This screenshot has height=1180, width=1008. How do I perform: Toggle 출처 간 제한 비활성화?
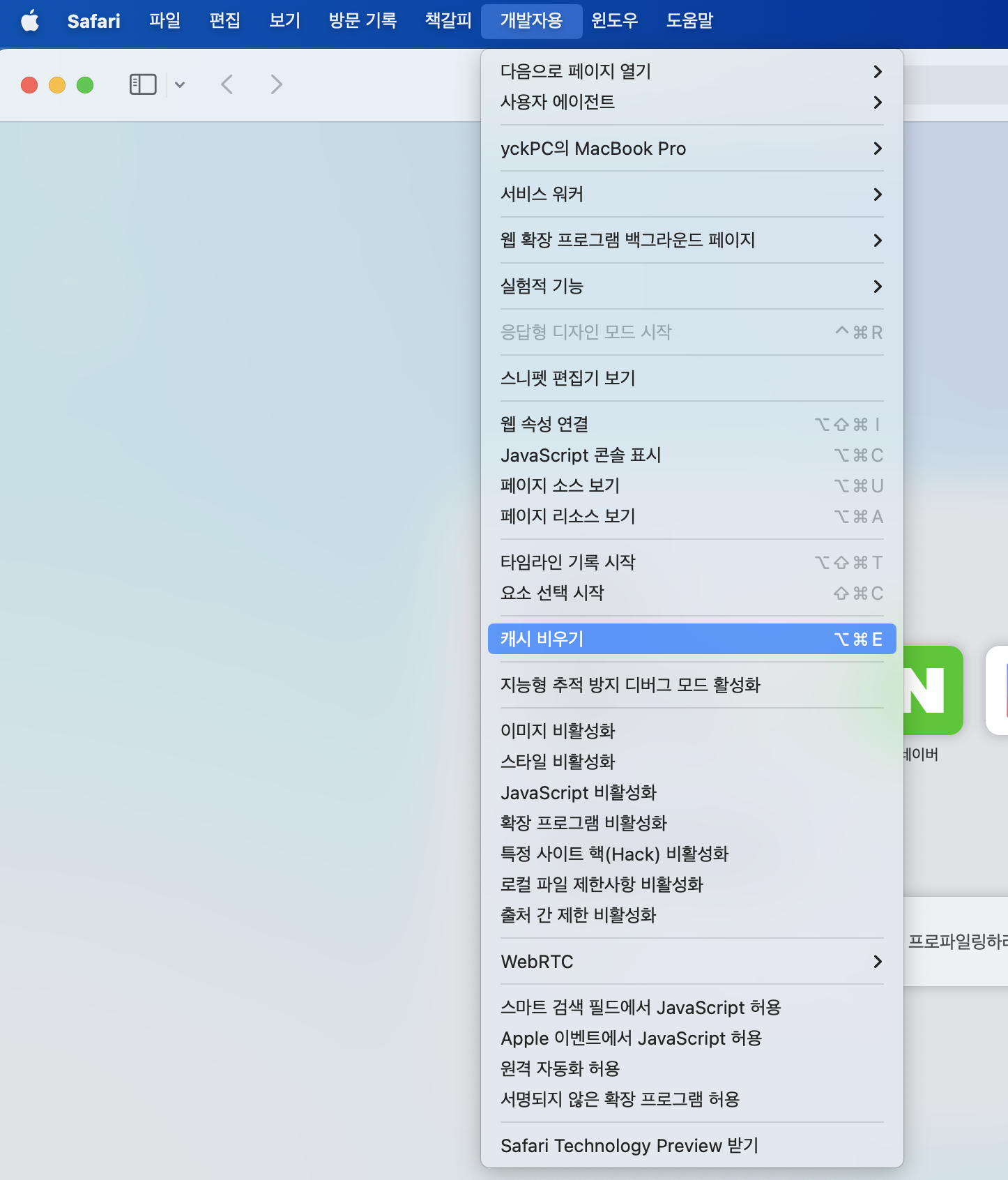[x=692, y=915]
